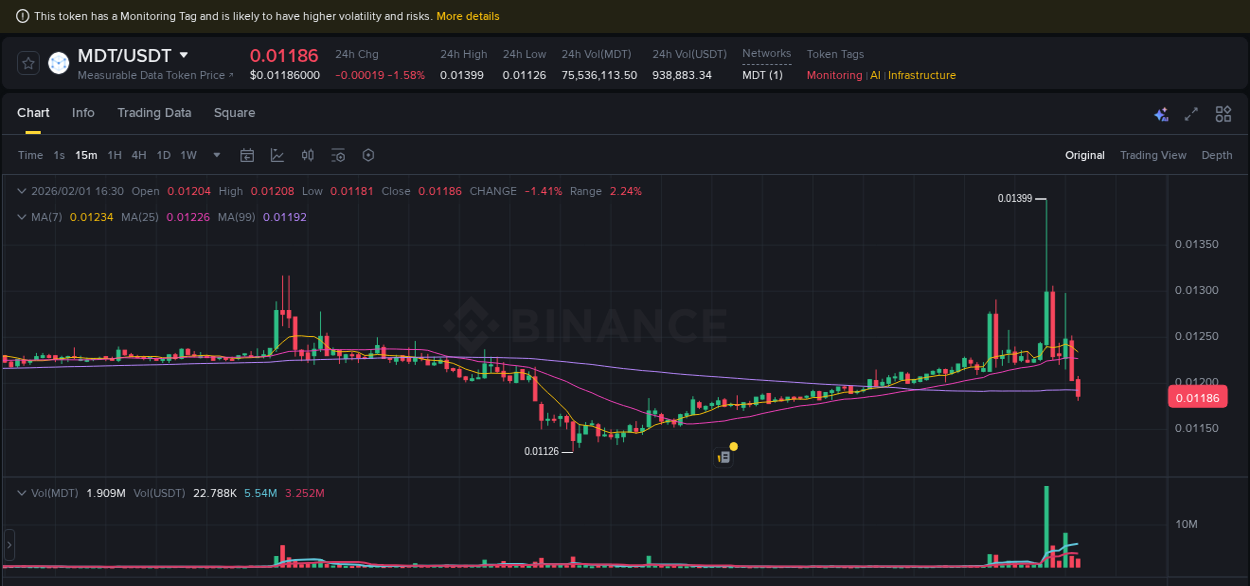1250x586 pixels.
Task: Hide the OHLC data row via its chevron
Action: click(x=21, y=190)
